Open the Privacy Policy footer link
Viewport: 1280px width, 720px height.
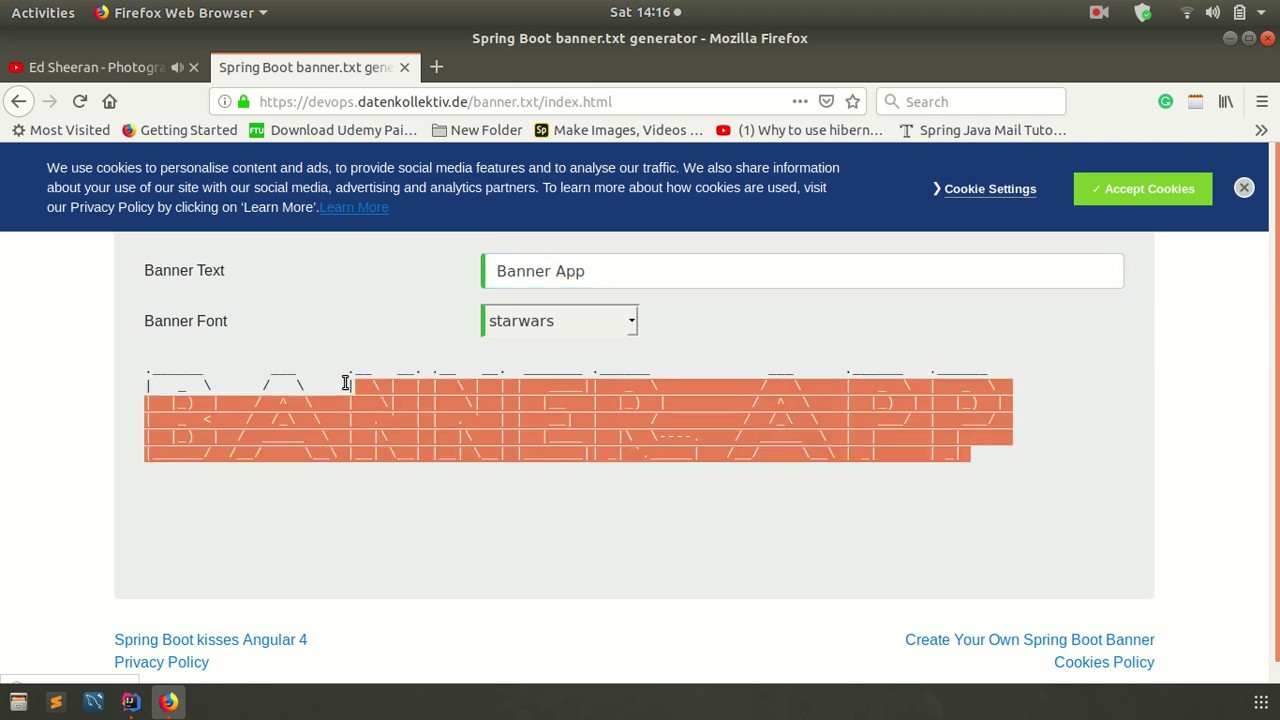[162, 663]
